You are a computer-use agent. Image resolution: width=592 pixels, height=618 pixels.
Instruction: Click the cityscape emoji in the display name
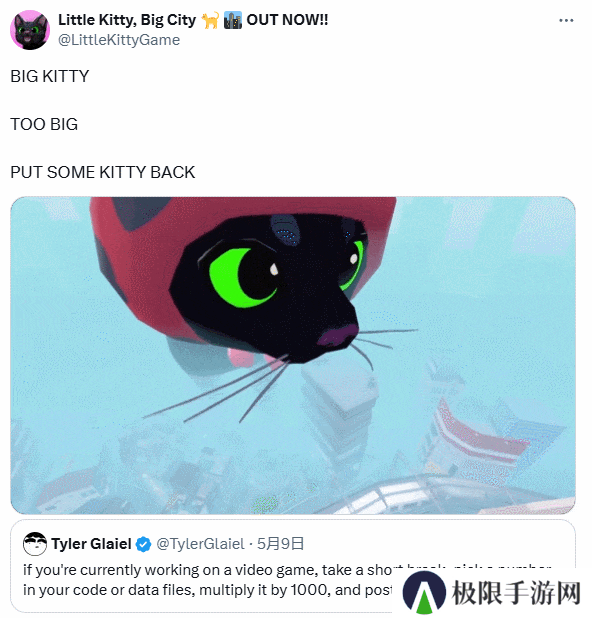point(233,20)
